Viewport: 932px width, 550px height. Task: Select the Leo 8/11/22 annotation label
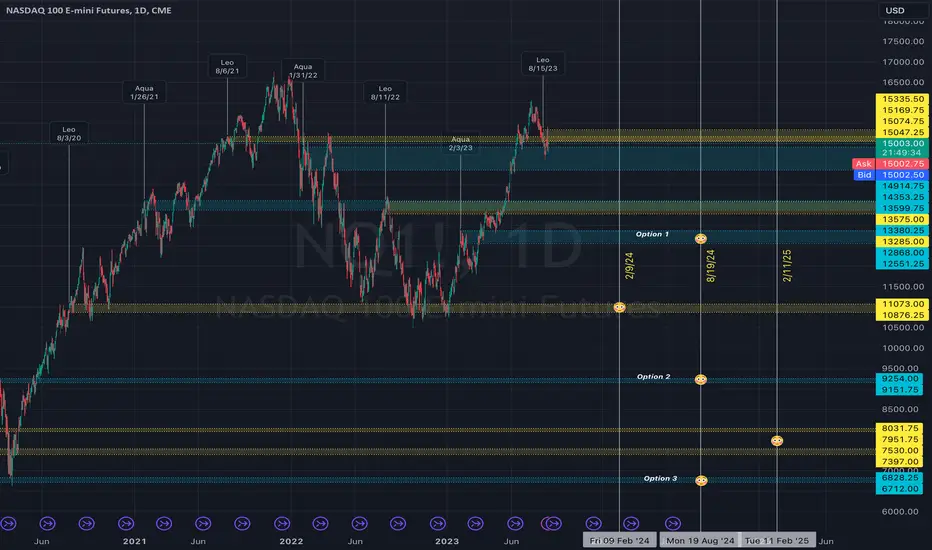coord(385,92)
